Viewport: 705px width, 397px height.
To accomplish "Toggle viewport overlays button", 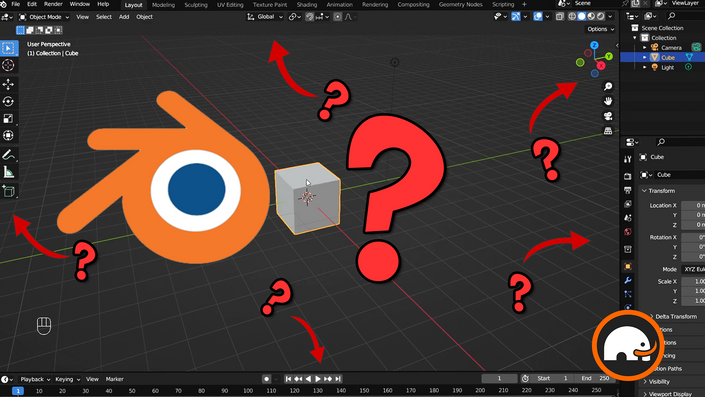I will (538, 17).
